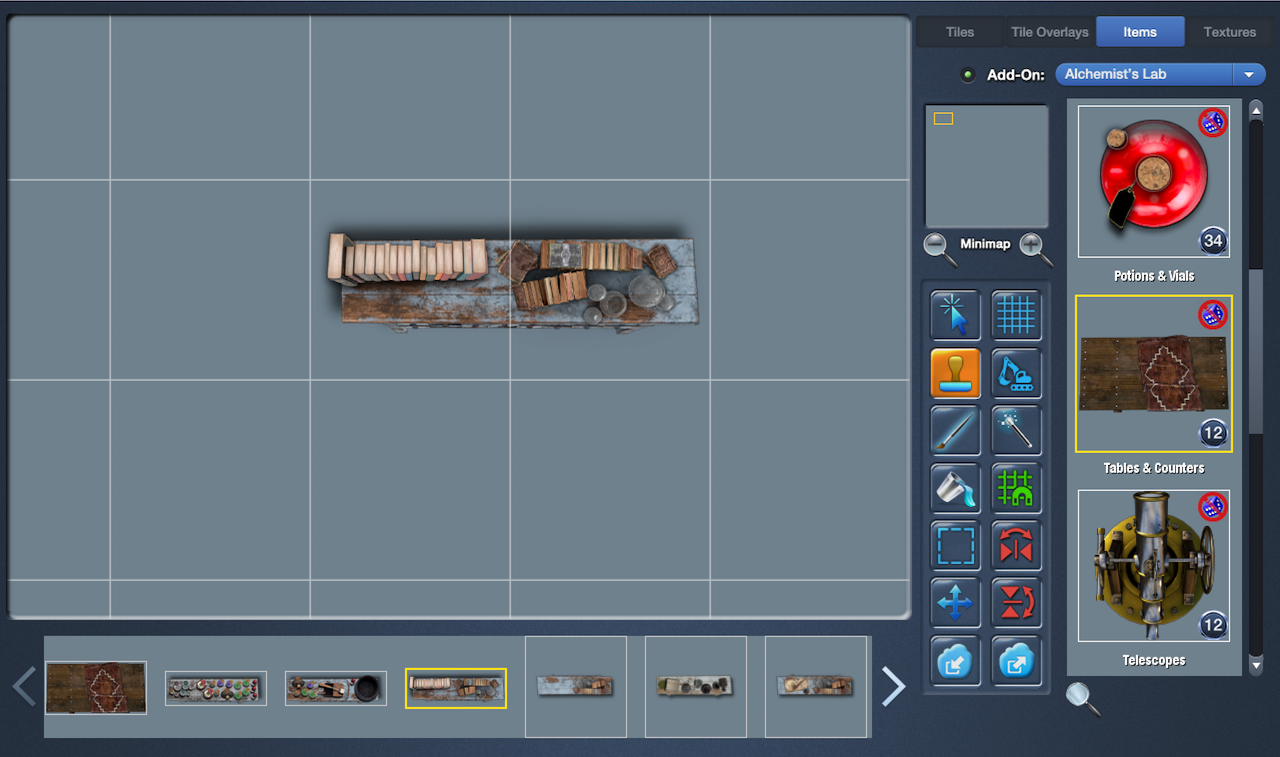The image size is (1280, 757).
Task: Go to previous items with left arrow
Action: (x=24, y=686)
